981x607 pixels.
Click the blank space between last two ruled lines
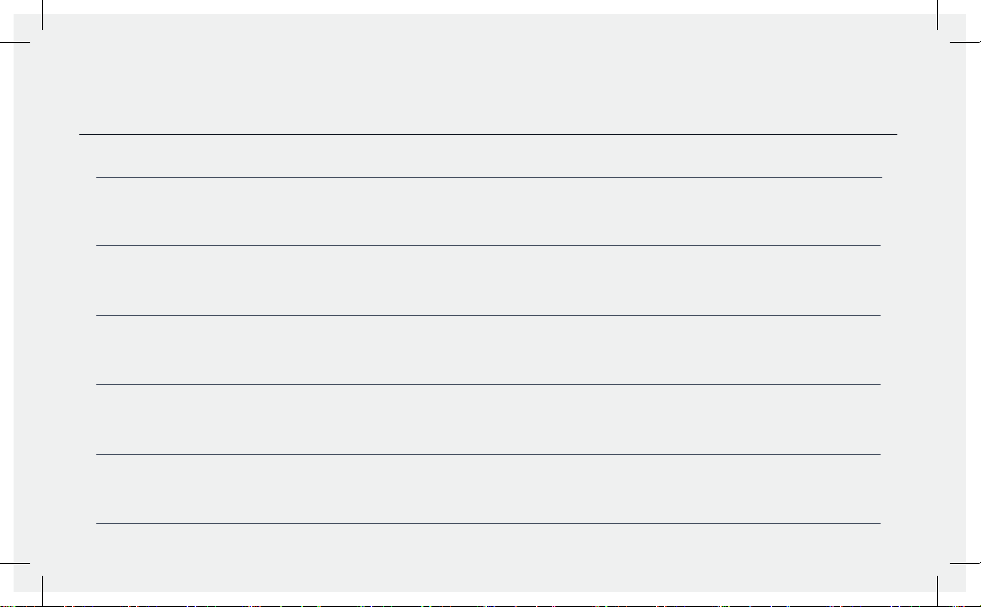tap(488, 489)
